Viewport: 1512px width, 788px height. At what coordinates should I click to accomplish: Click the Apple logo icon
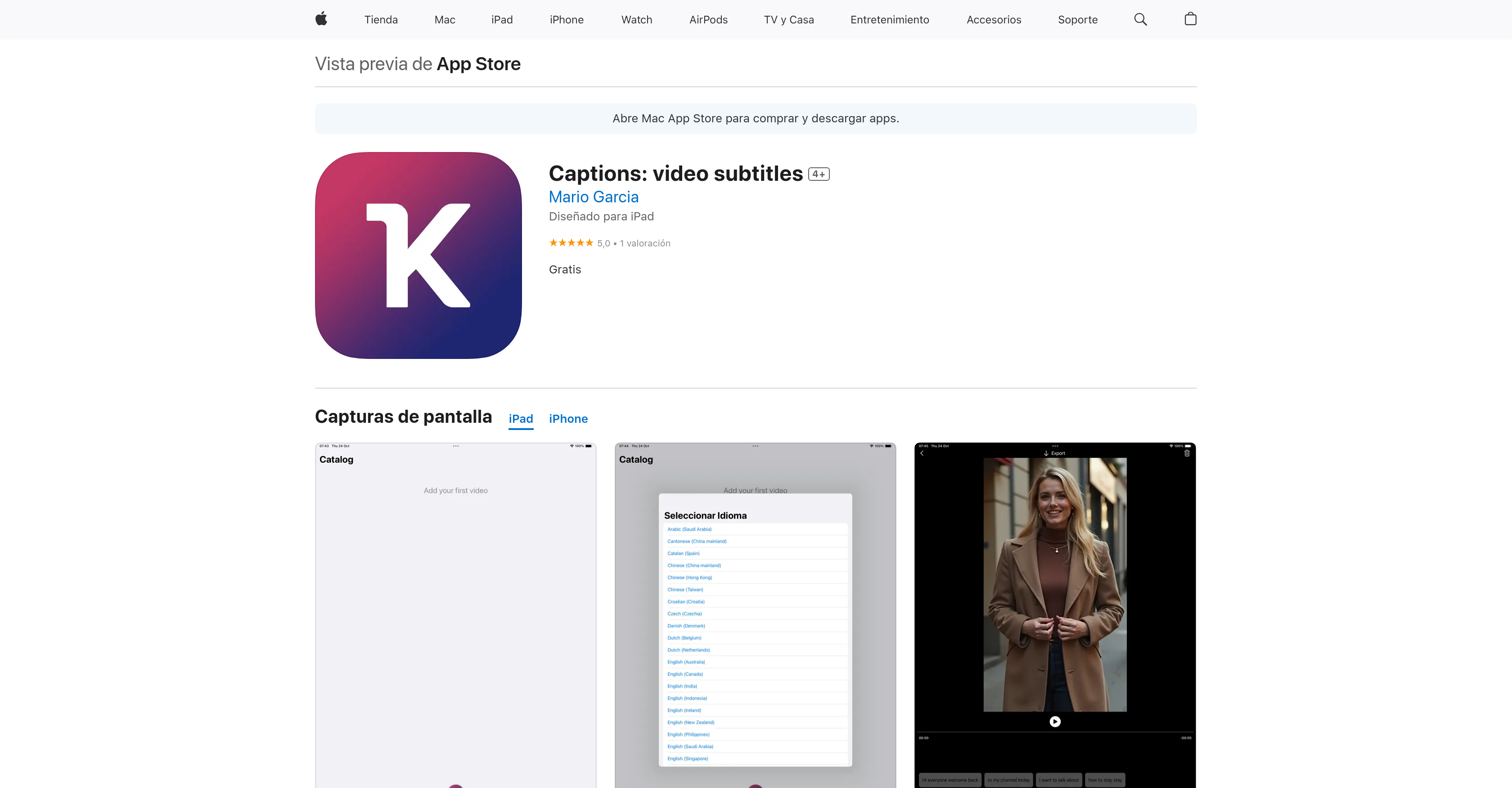tap(321, 19)
